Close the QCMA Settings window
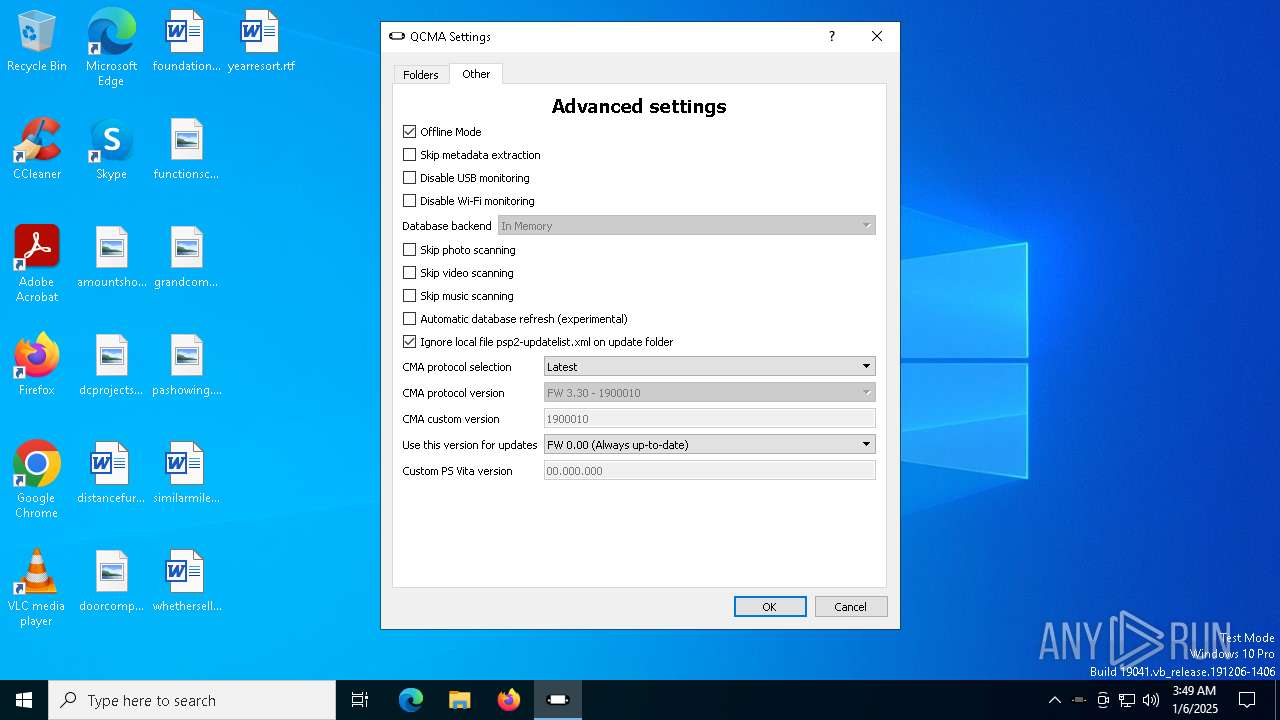1280x720 pixels. click(x=877, y=36)
